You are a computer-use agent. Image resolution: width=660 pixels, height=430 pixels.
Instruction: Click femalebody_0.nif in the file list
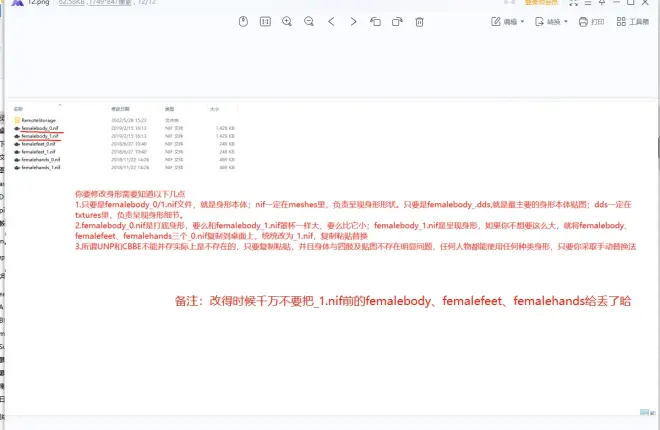point(40,128)
